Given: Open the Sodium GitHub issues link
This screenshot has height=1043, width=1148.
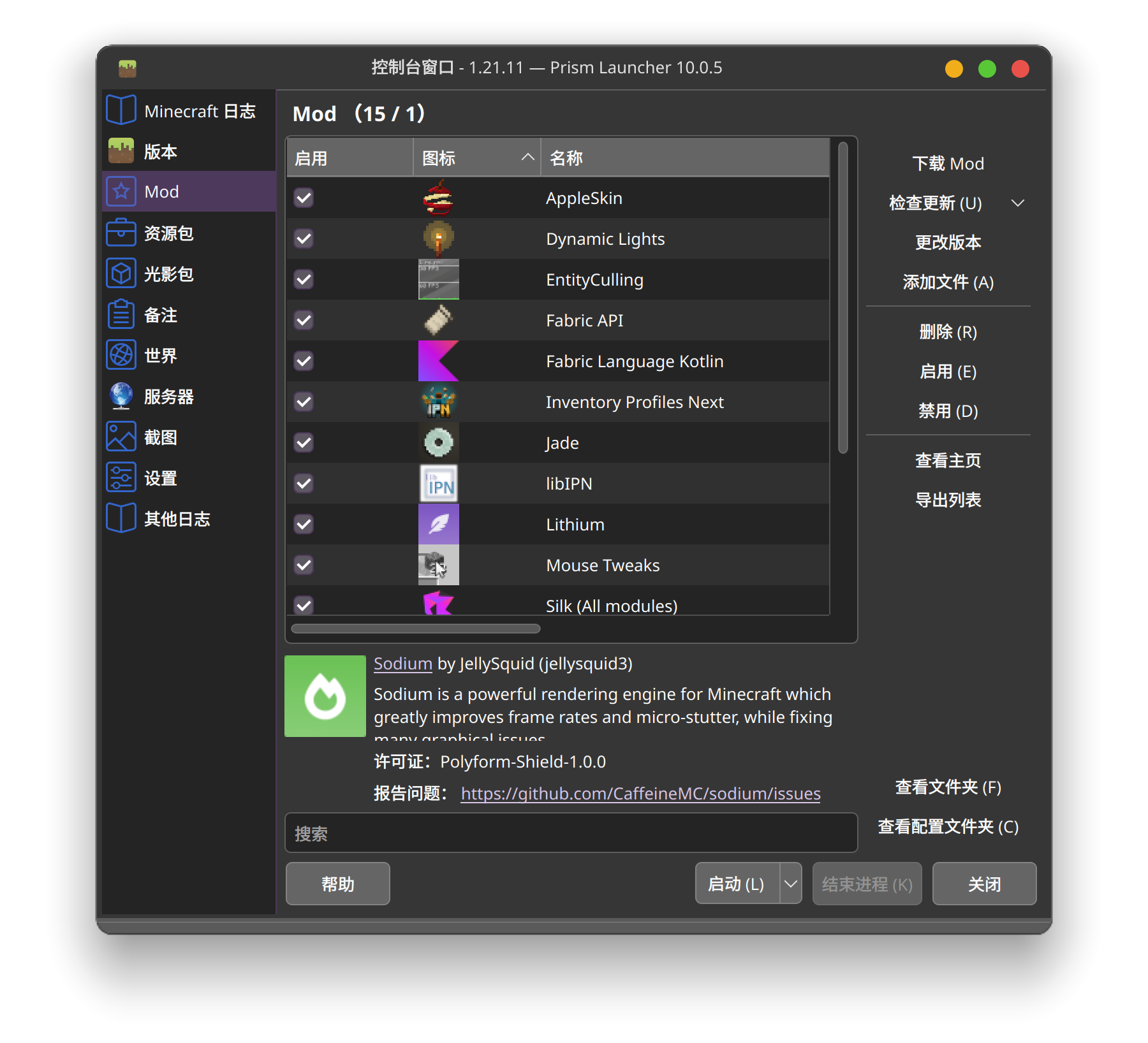Looking at the screenshot, I should [x=640, y=794].
